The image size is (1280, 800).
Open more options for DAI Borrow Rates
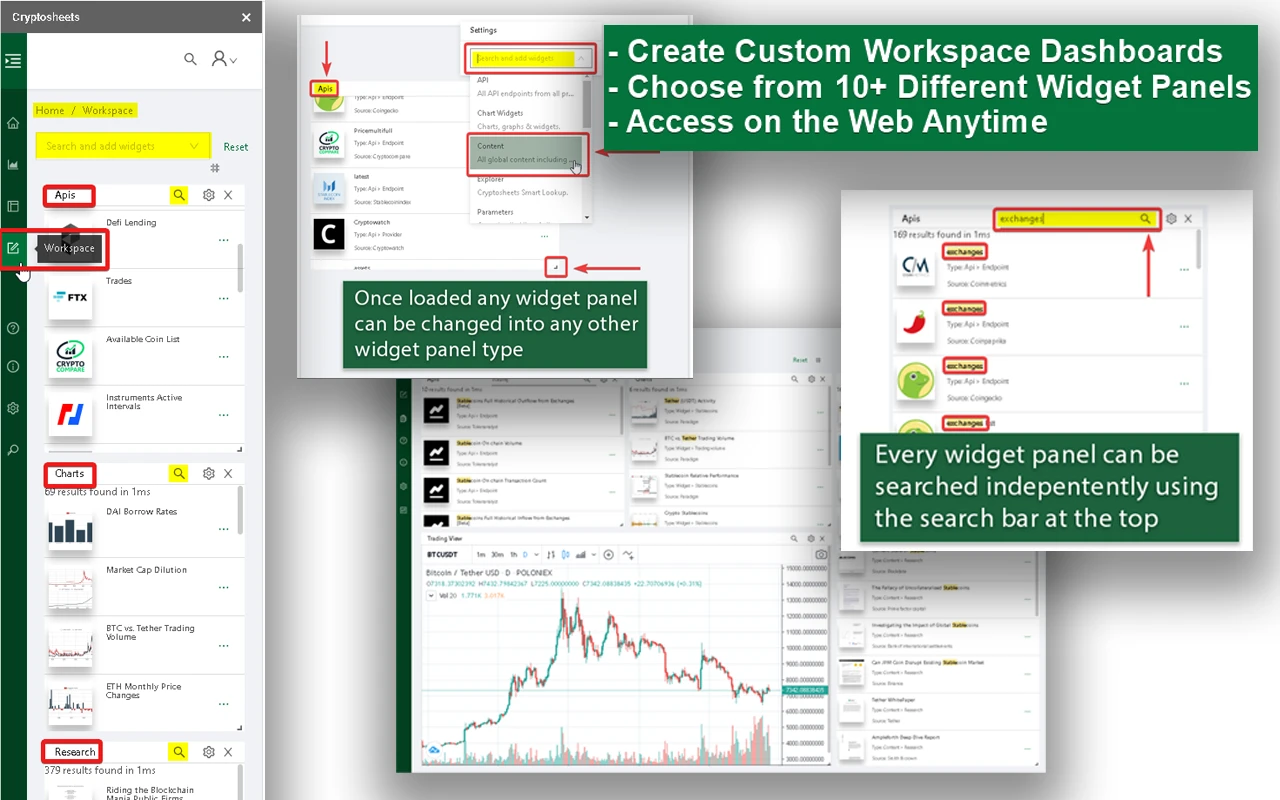click(224, 529)
